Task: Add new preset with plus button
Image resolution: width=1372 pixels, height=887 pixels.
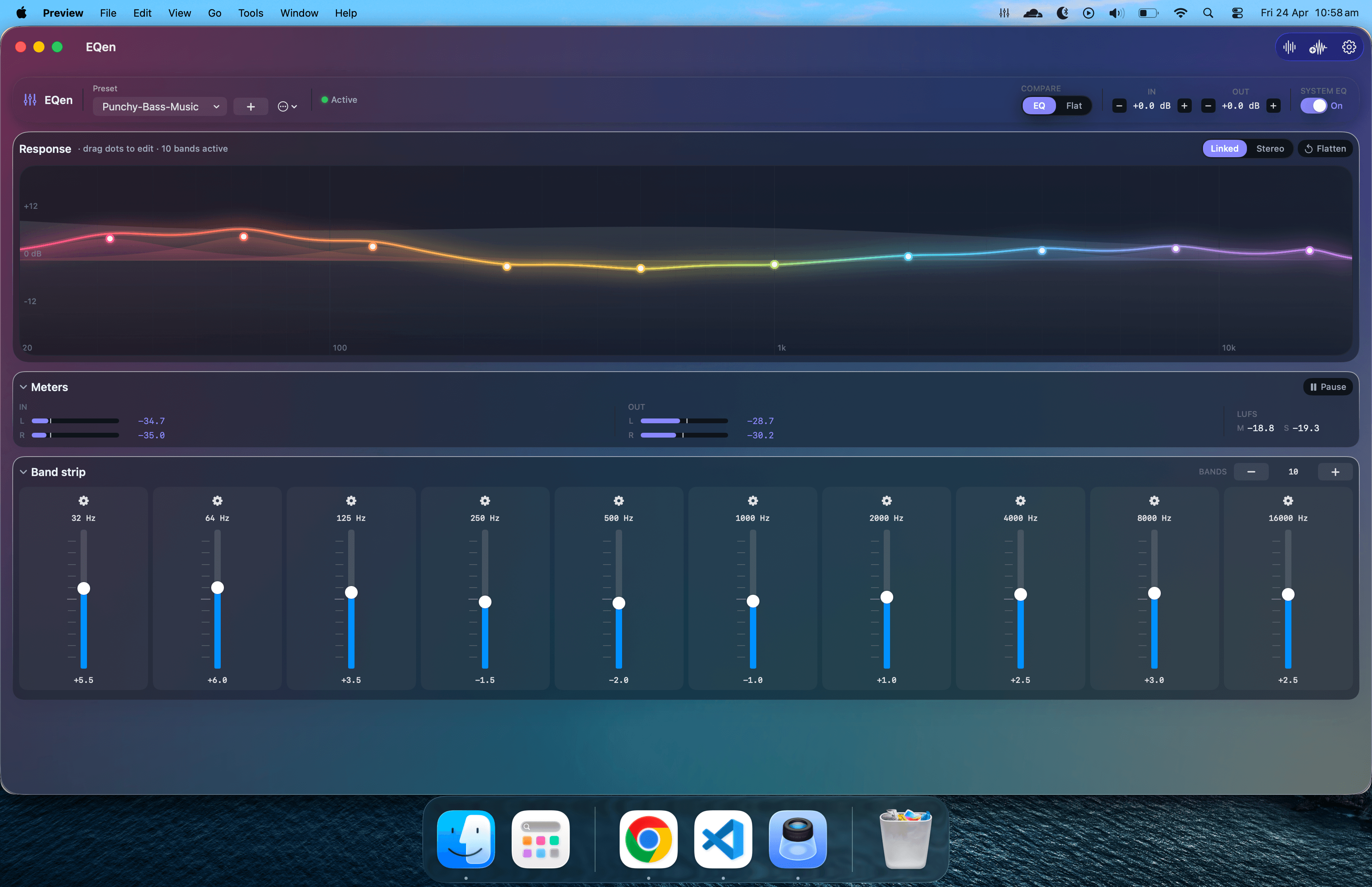Action: pyautogui.click(x=251, y=106)
